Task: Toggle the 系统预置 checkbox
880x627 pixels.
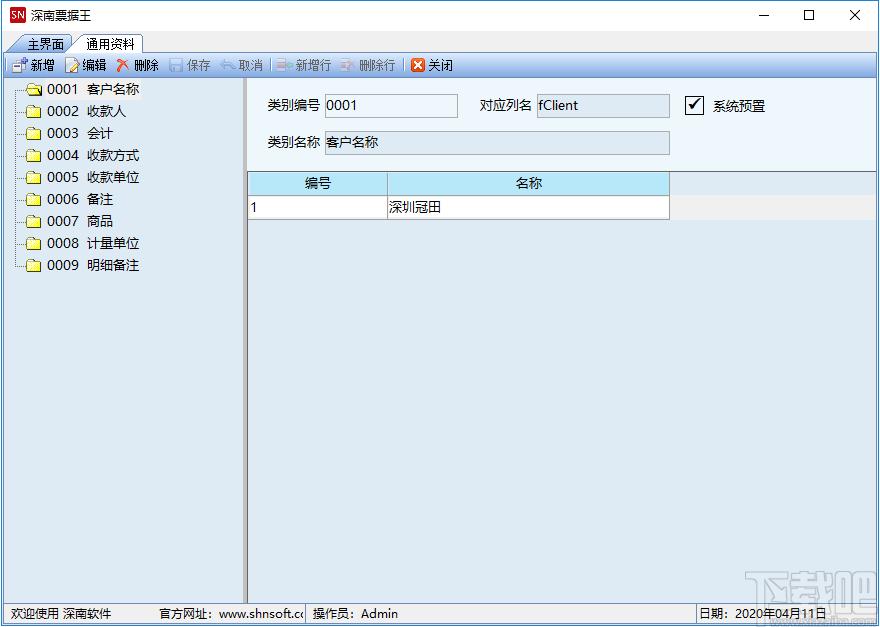Action: (694, 105)
